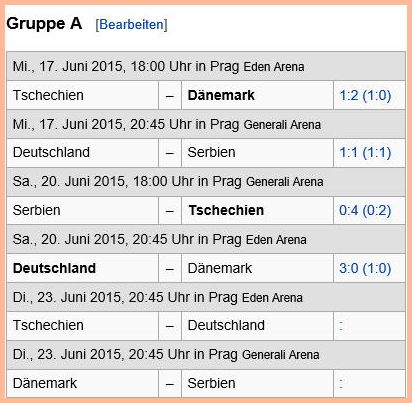The width and height of the screenshot is (412, 403).
Task: Click Dänemark in the Deutschland–Dänemark row
Action: tap(220, 268)
